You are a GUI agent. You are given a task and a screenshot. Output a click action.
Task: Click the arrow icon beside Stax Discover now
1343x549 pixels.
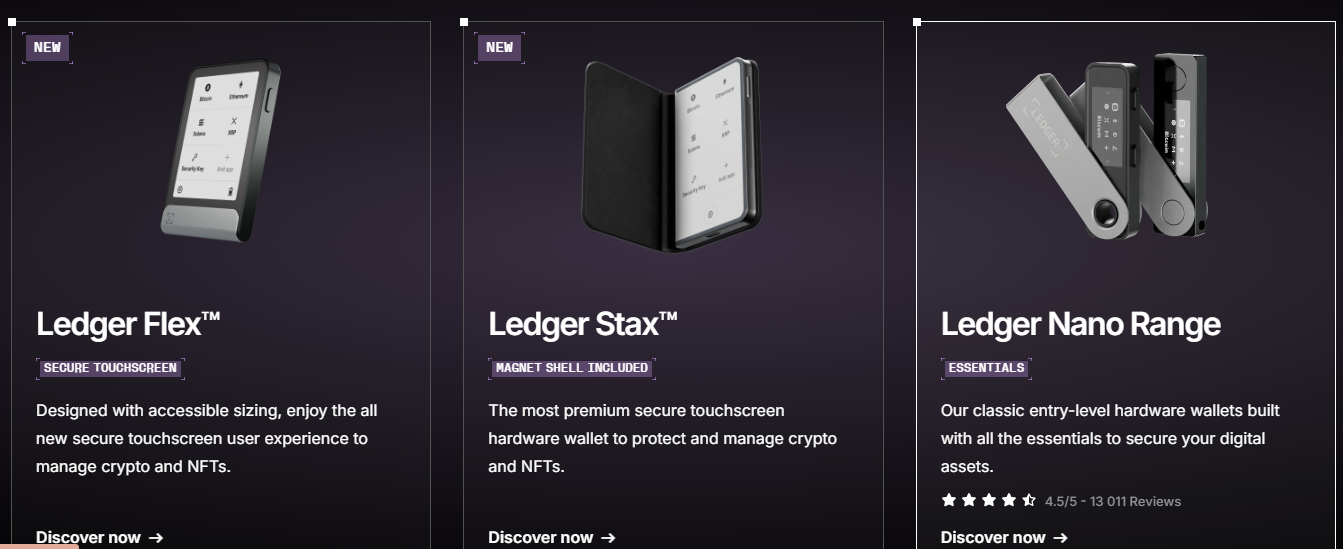pyautogui.click(x=608, y=537)
